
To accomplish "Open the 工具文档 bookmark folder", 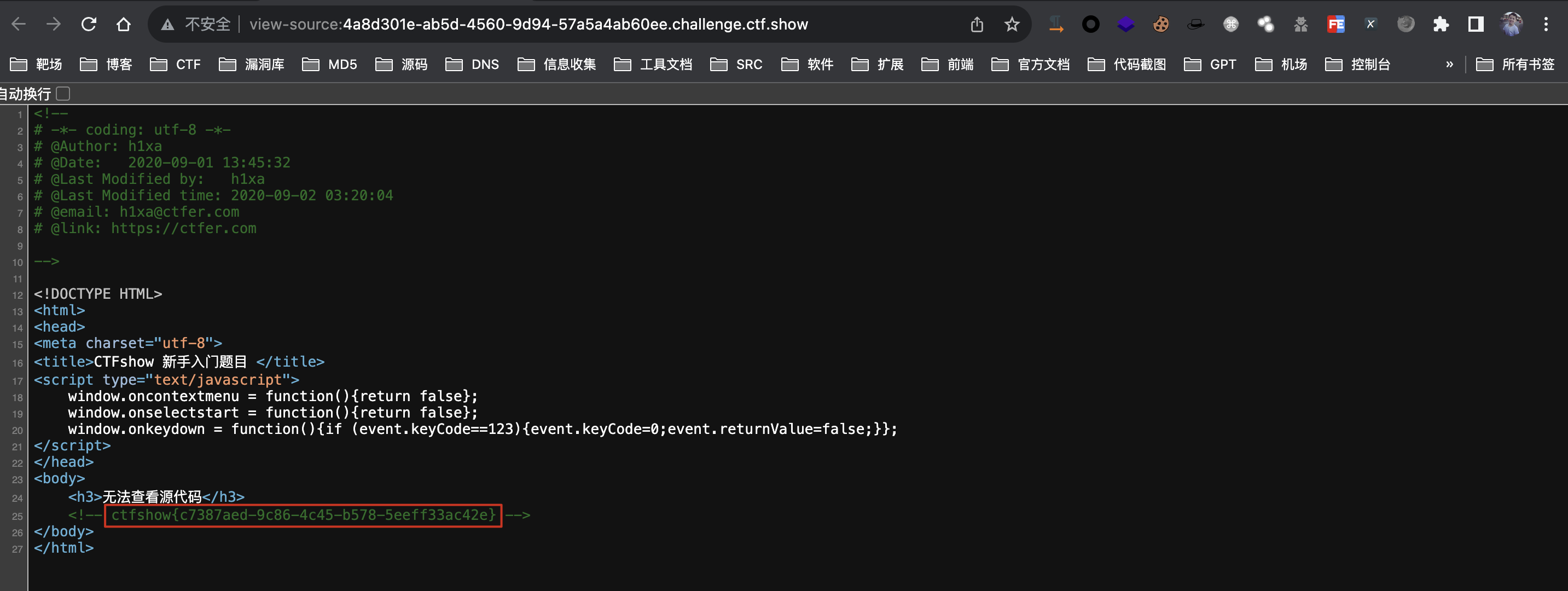I will [x=654, y=65].
